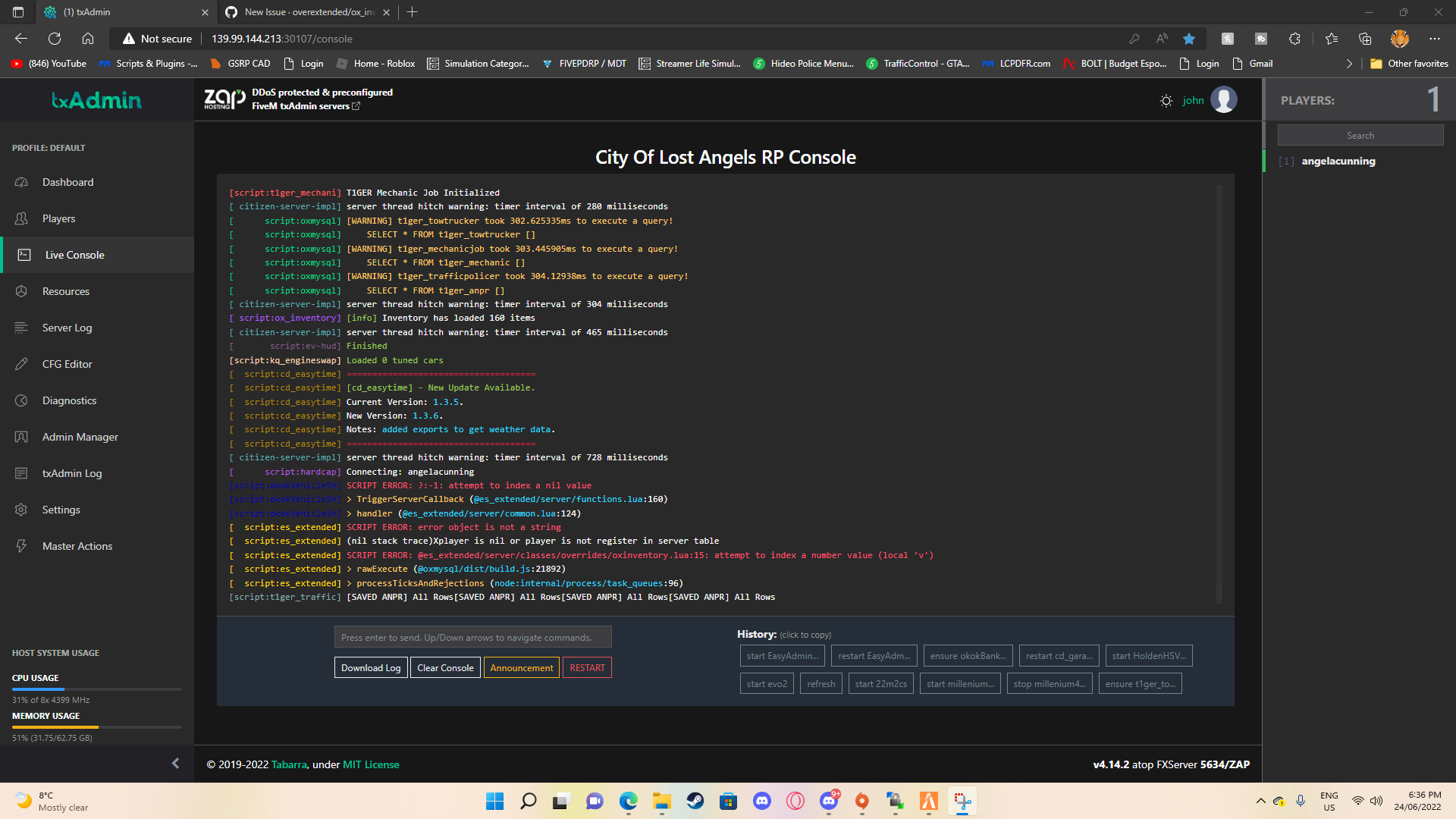The width and height of the screenshot is (1456, 819).
Task: Open Discord from the Windows taskbar
Action: (761, 801)
